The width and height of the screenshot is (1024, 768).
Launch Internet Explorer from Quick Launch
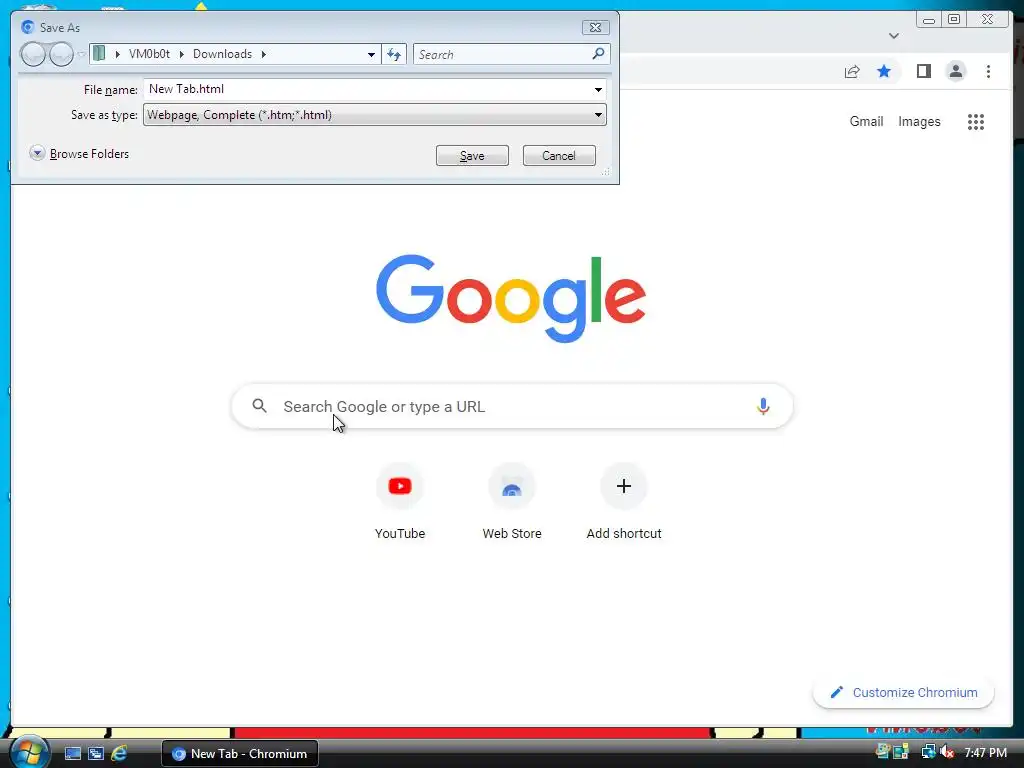[x=119, y=754]
